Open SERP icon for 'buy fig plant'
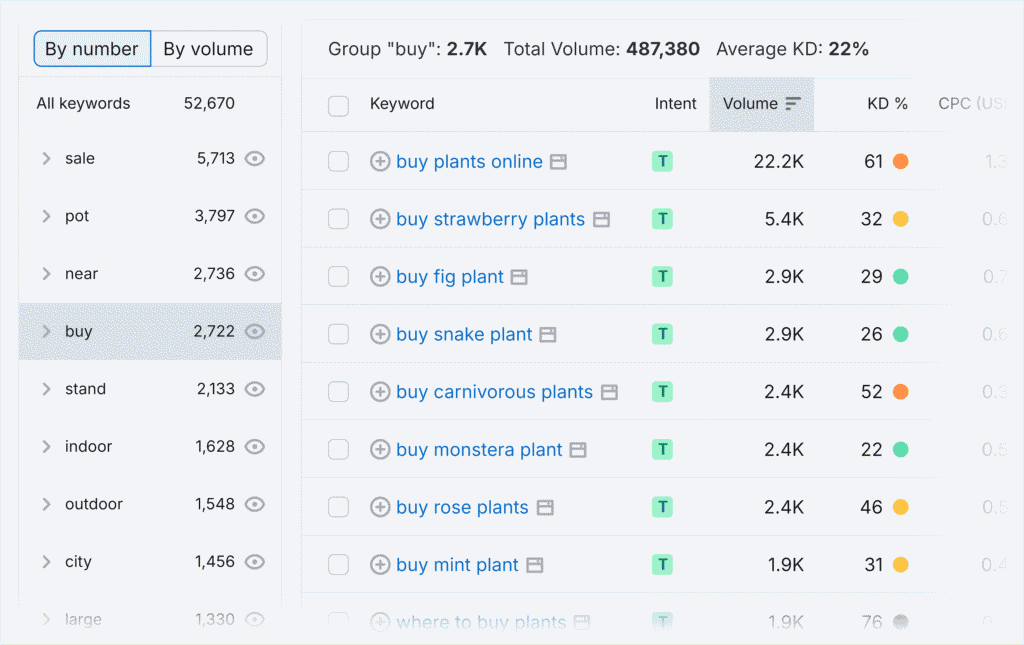This screenshot has width=1024, height=645. coord(519,277)
